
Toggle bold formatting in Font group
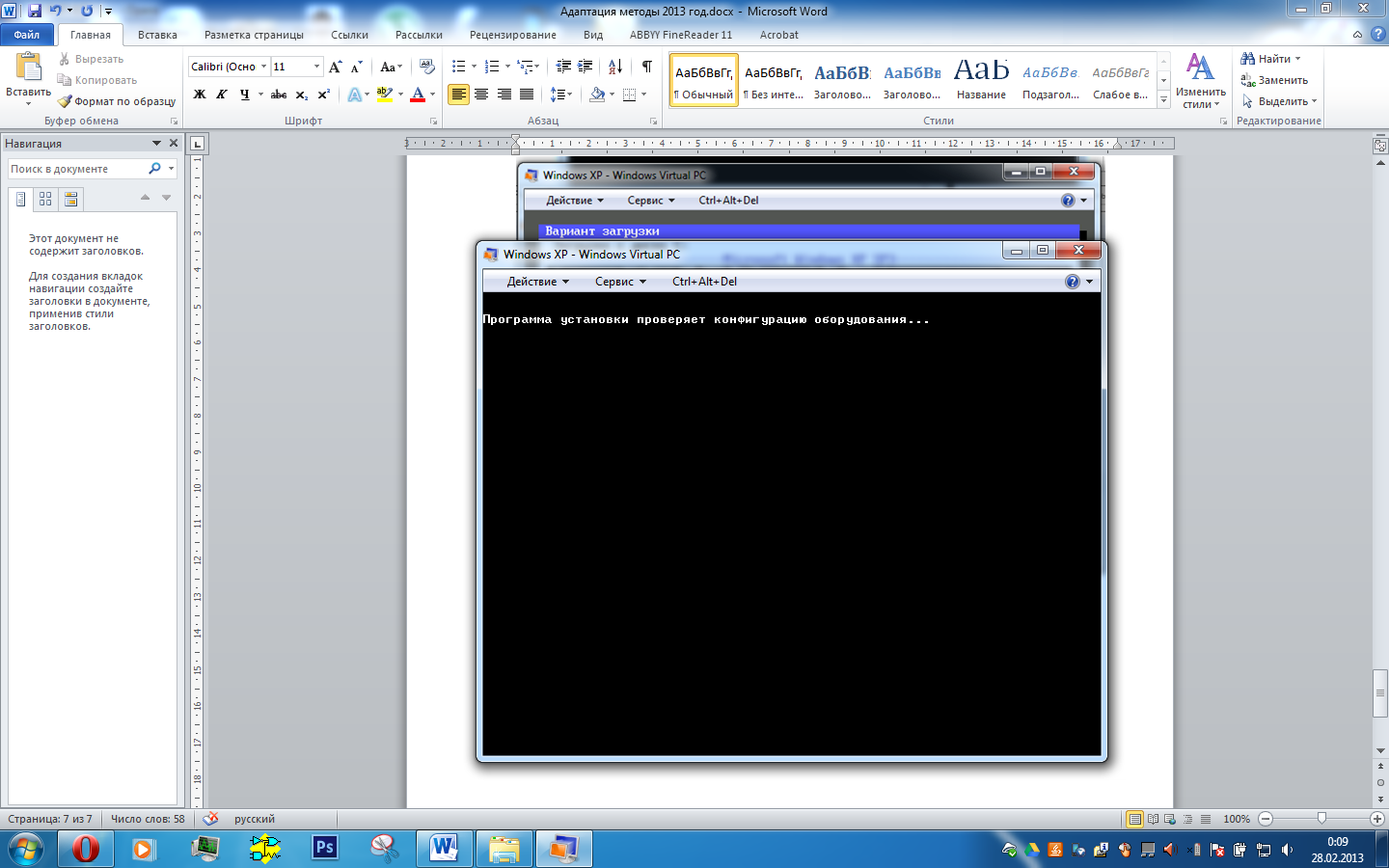[x=200, y=95]
